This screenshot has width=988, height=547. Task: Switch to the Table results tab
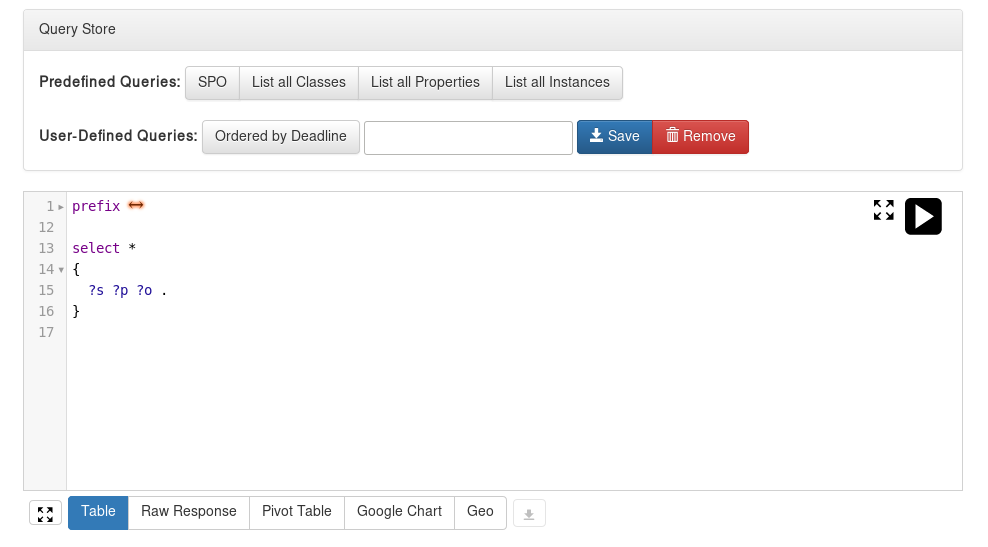click(x=98, y=512)
